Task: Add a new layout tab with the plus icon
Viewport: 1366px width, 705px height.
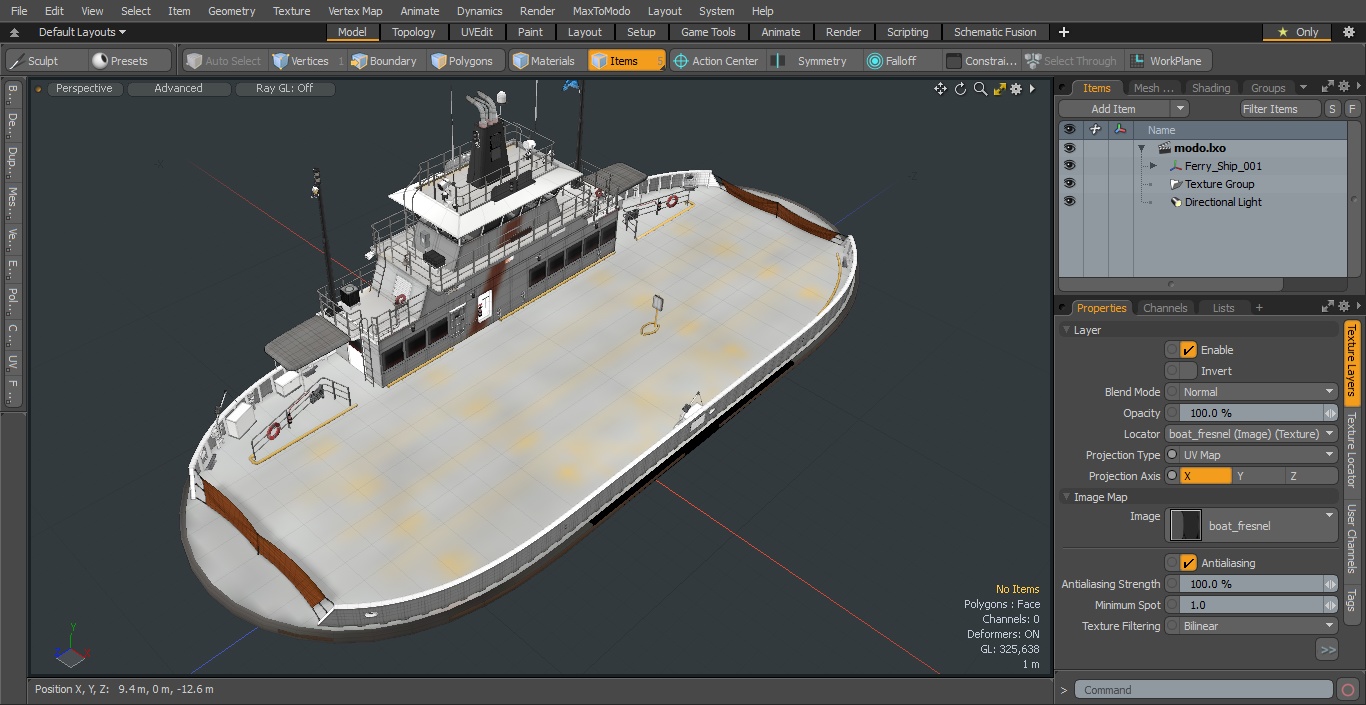Action: pos(1063,32)
